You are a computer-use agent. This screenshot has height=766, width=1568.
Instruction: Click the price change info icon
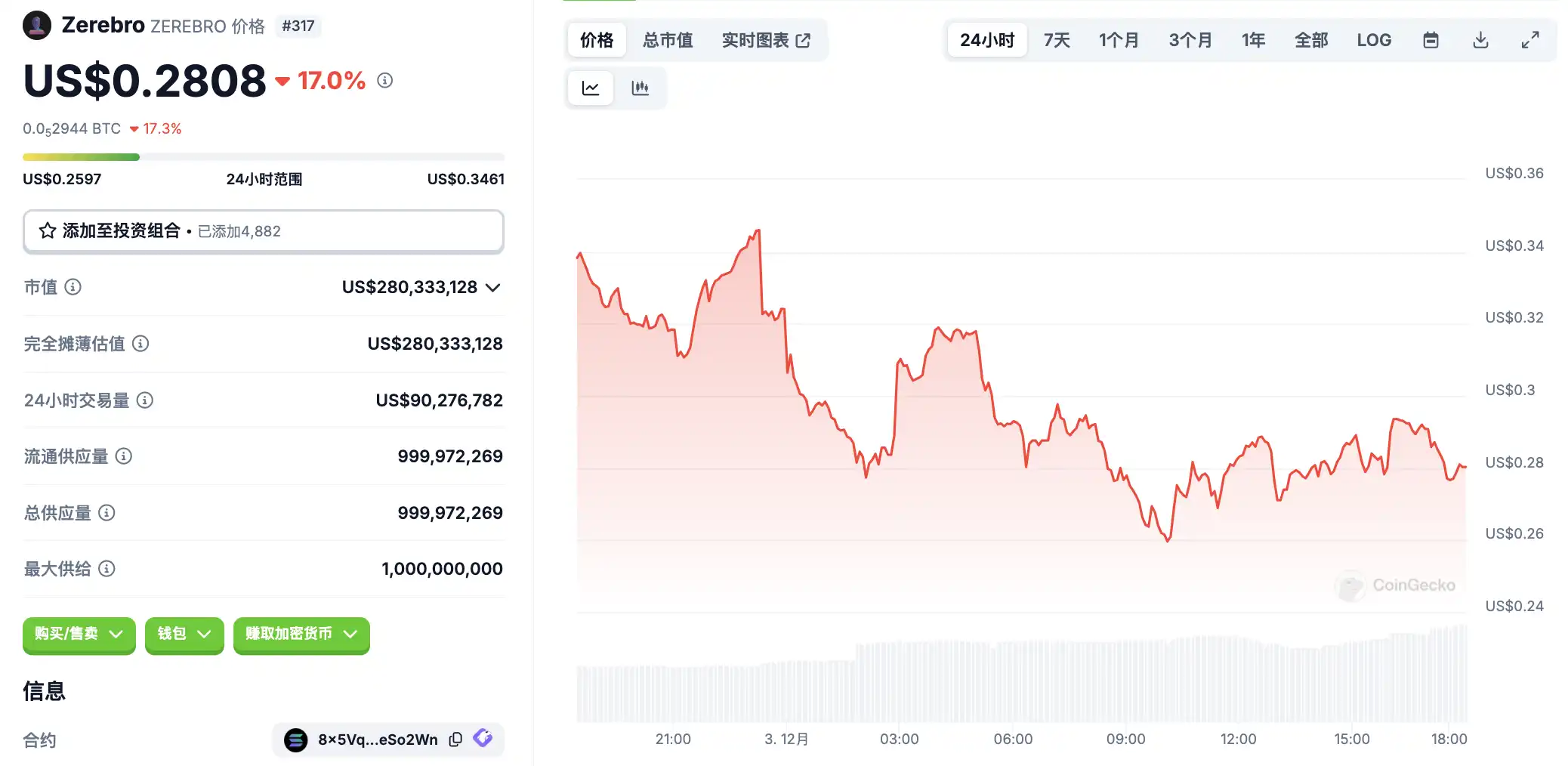(x=385, y=80)
